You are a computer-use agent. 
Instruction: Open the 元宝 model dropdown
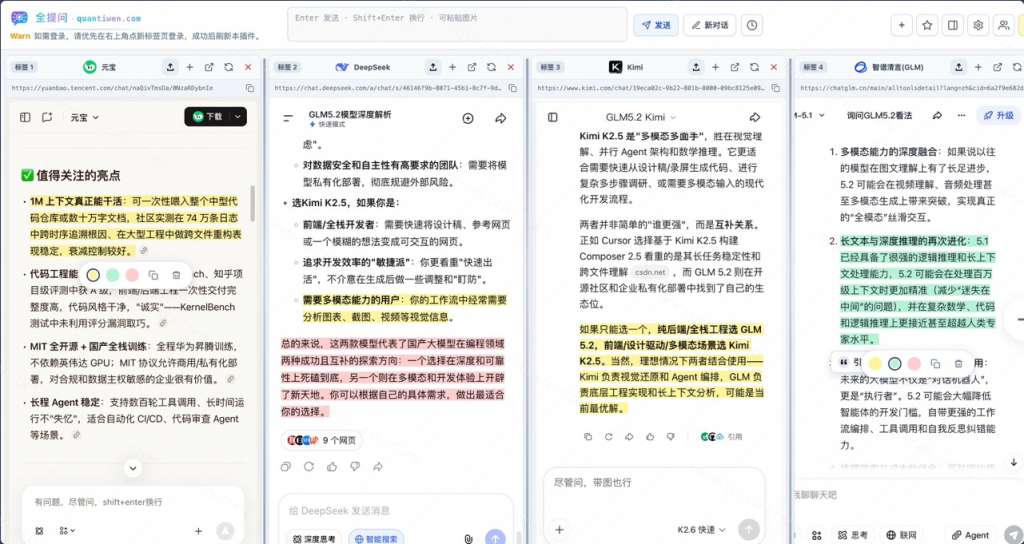click(x=85, y=118)
